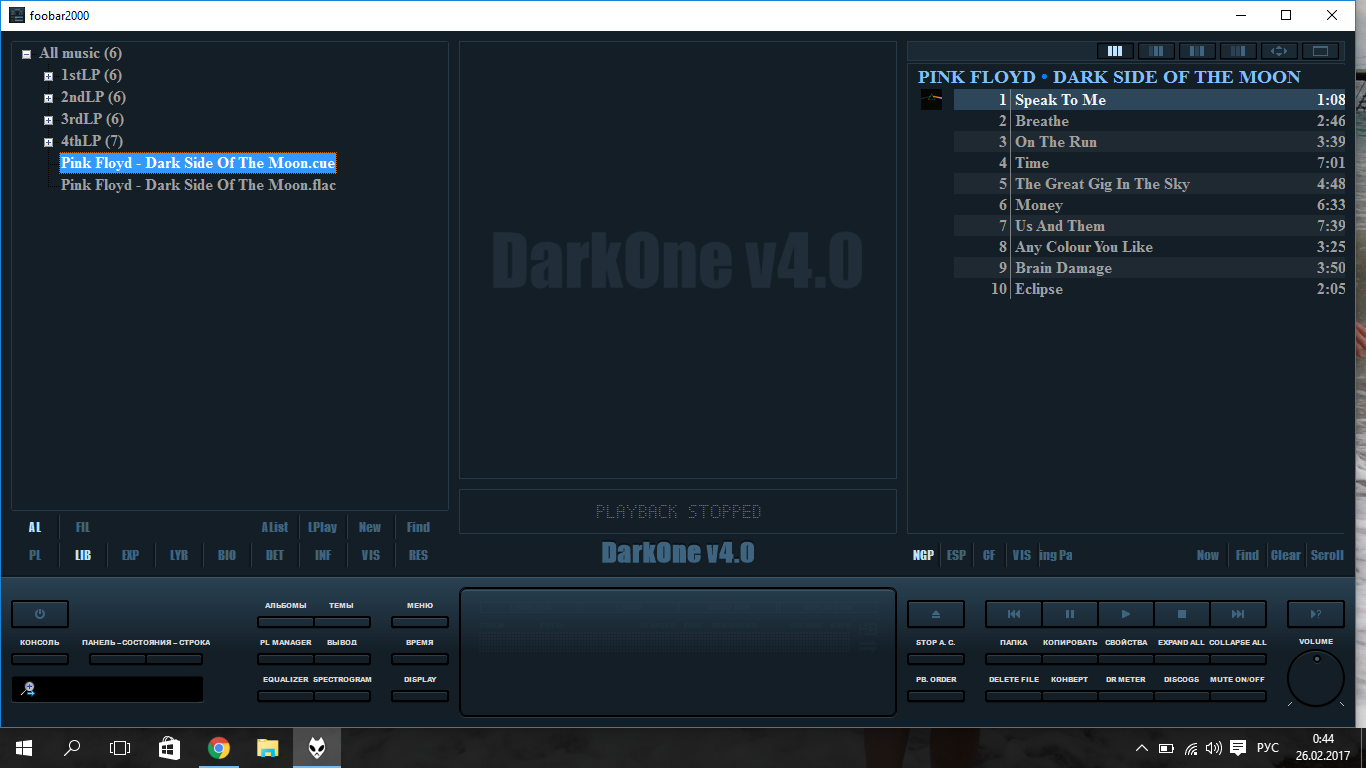Select the ESP tab
The image size is (1366, 768).
coord(957,555)
